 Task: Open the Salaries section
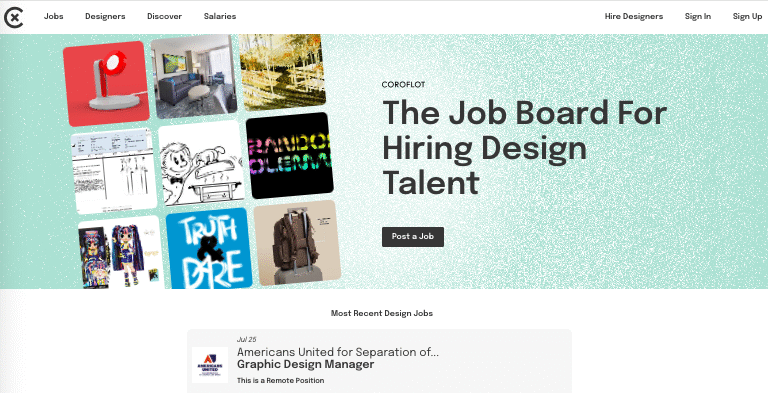click(x=220, y=16)
